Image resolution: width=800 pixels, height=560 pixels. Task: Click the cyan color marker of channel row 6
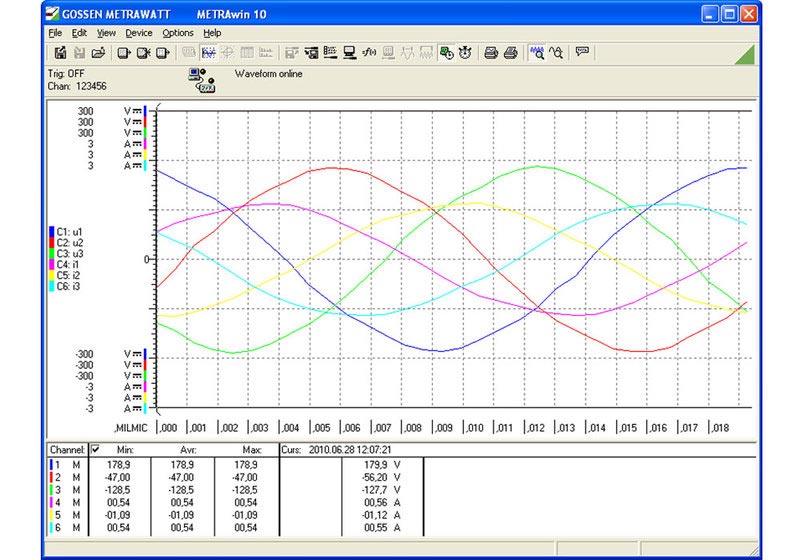coord(51,528)
